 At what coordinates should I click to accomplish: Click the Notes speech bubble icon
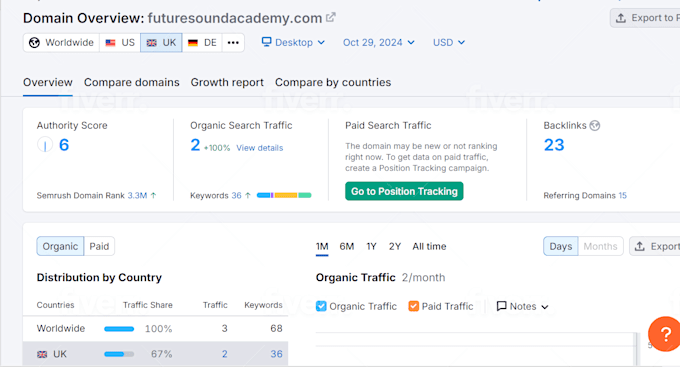(501, 306)
